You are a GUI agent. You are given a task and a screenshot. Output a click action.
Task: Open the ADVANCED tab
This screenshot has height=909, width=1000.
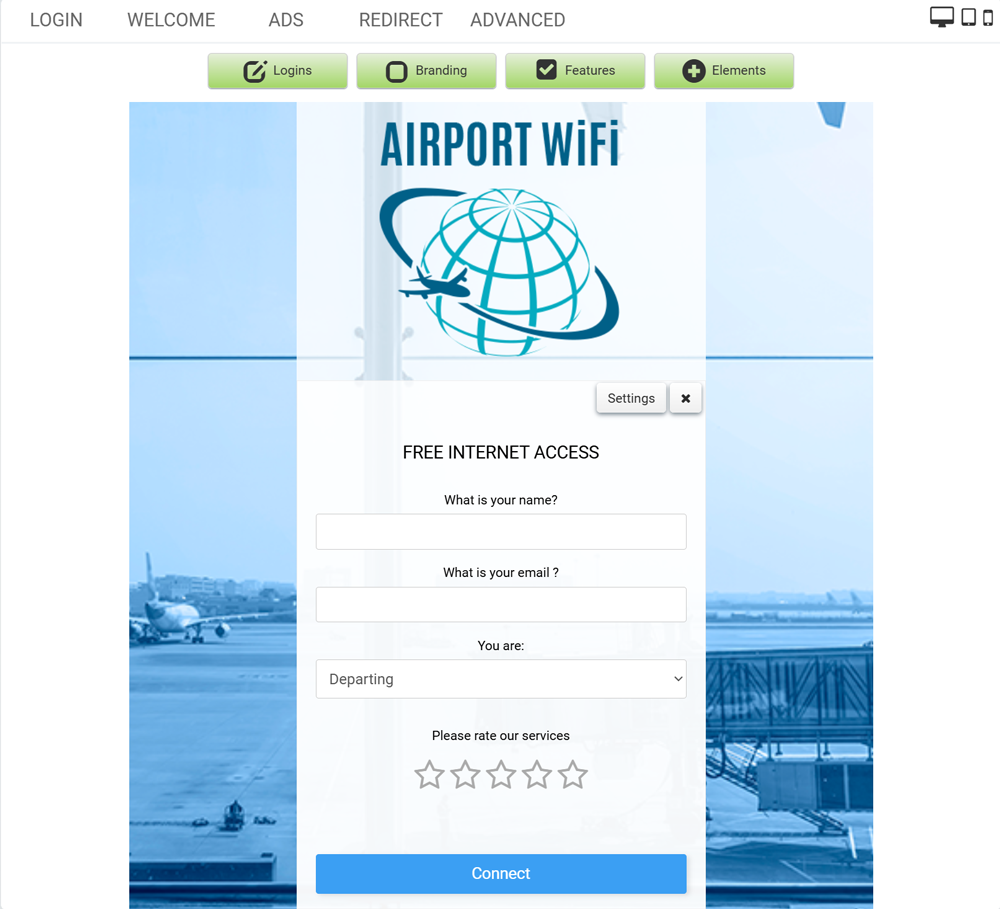(x=517, y=20)
